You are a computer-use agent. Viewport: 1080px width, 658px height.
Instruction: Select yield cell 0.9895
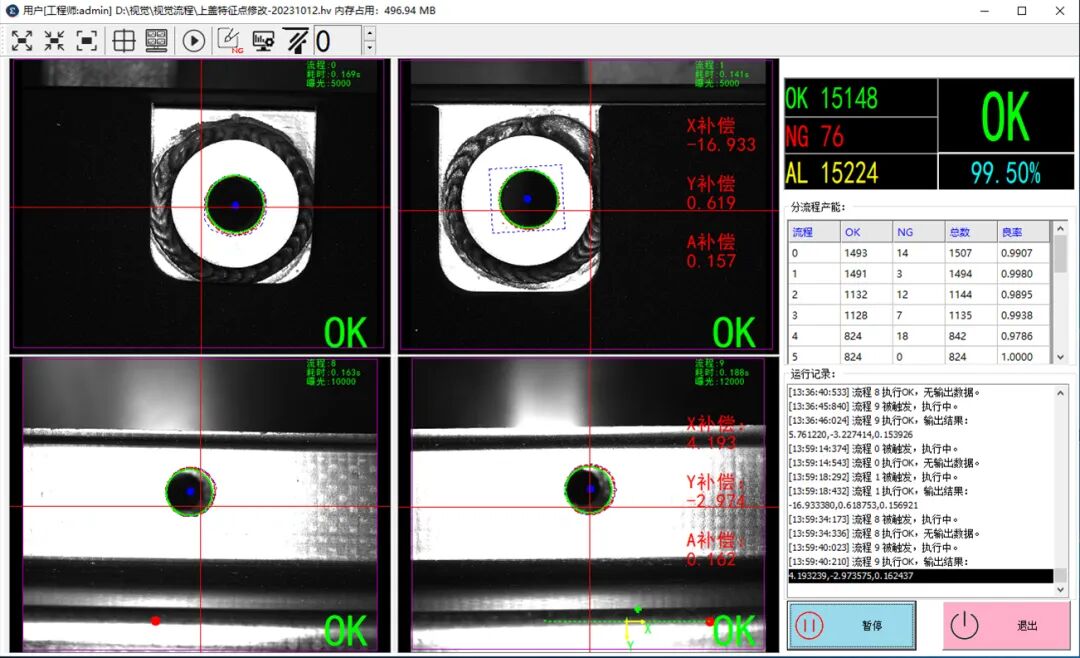point(1023,294)
